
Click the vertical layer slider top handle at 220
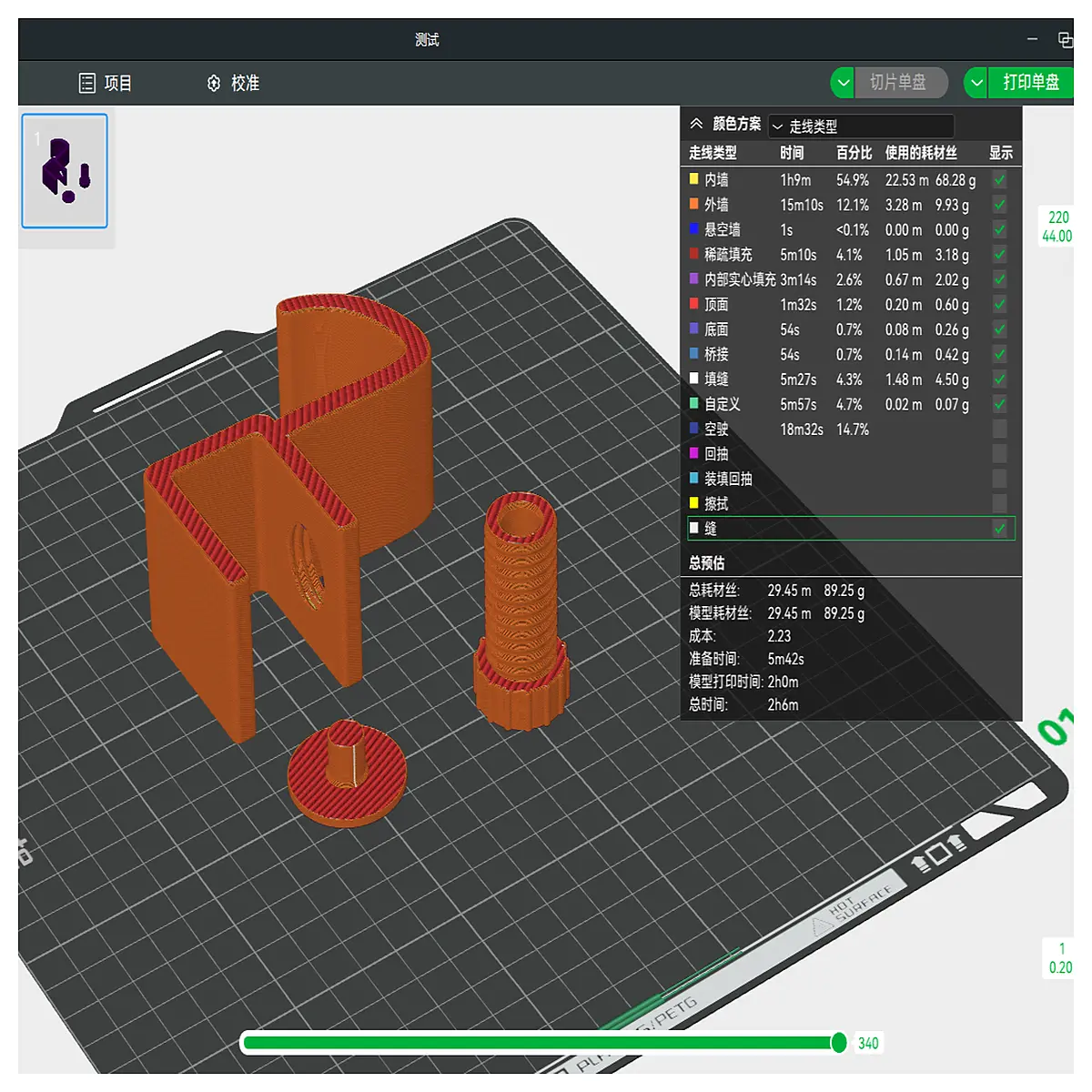1057,227
